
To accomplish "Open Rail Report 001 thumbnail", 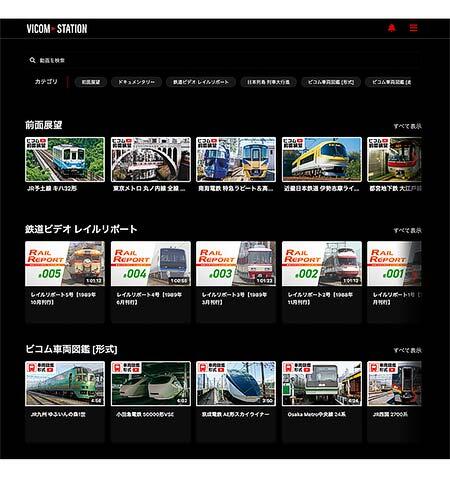I will (x=394, y=264).
